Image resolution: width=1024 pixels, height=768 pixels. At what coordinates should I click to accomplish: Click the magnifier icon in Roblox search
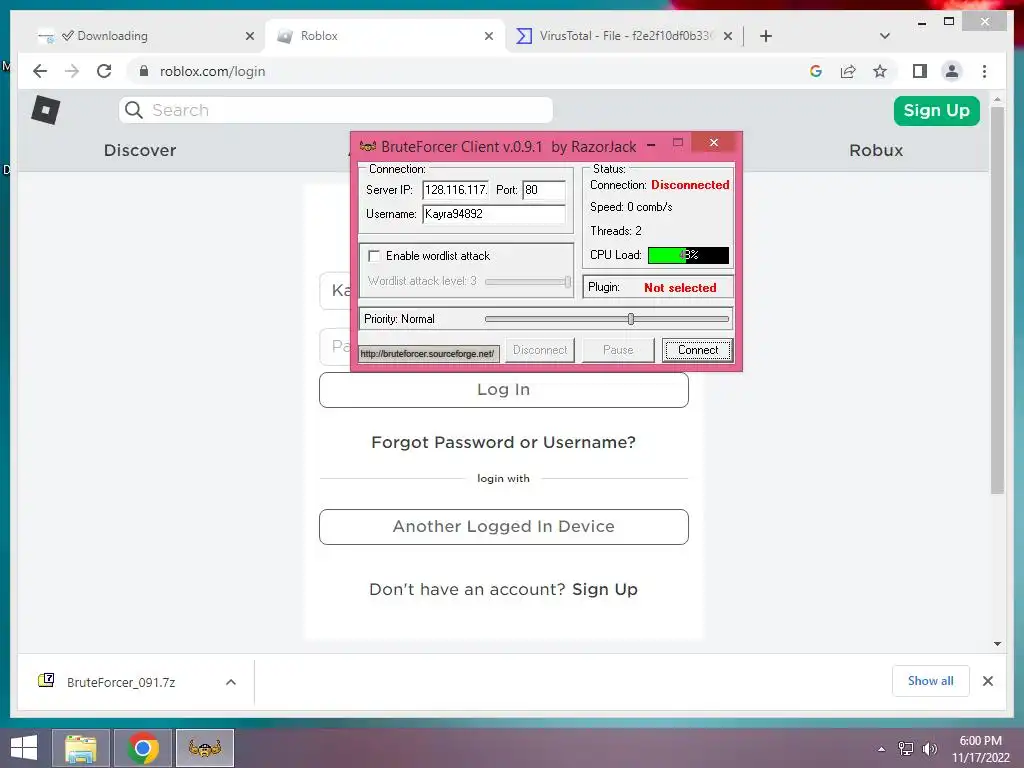[134, 110]
